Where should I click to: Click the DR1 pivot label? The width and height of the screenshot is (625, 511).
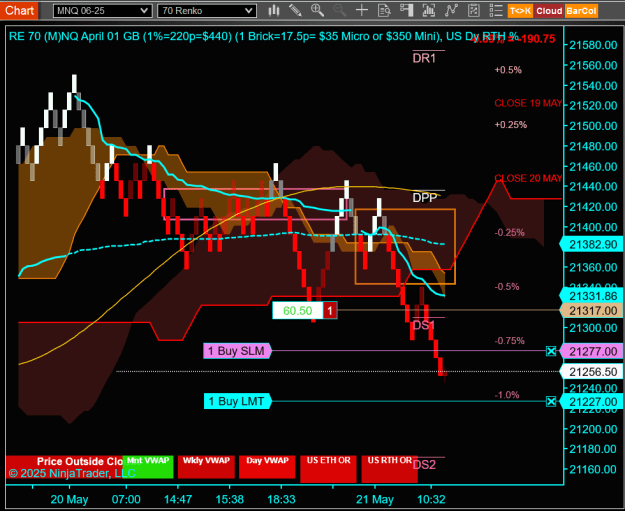click(x=424, y=58)
